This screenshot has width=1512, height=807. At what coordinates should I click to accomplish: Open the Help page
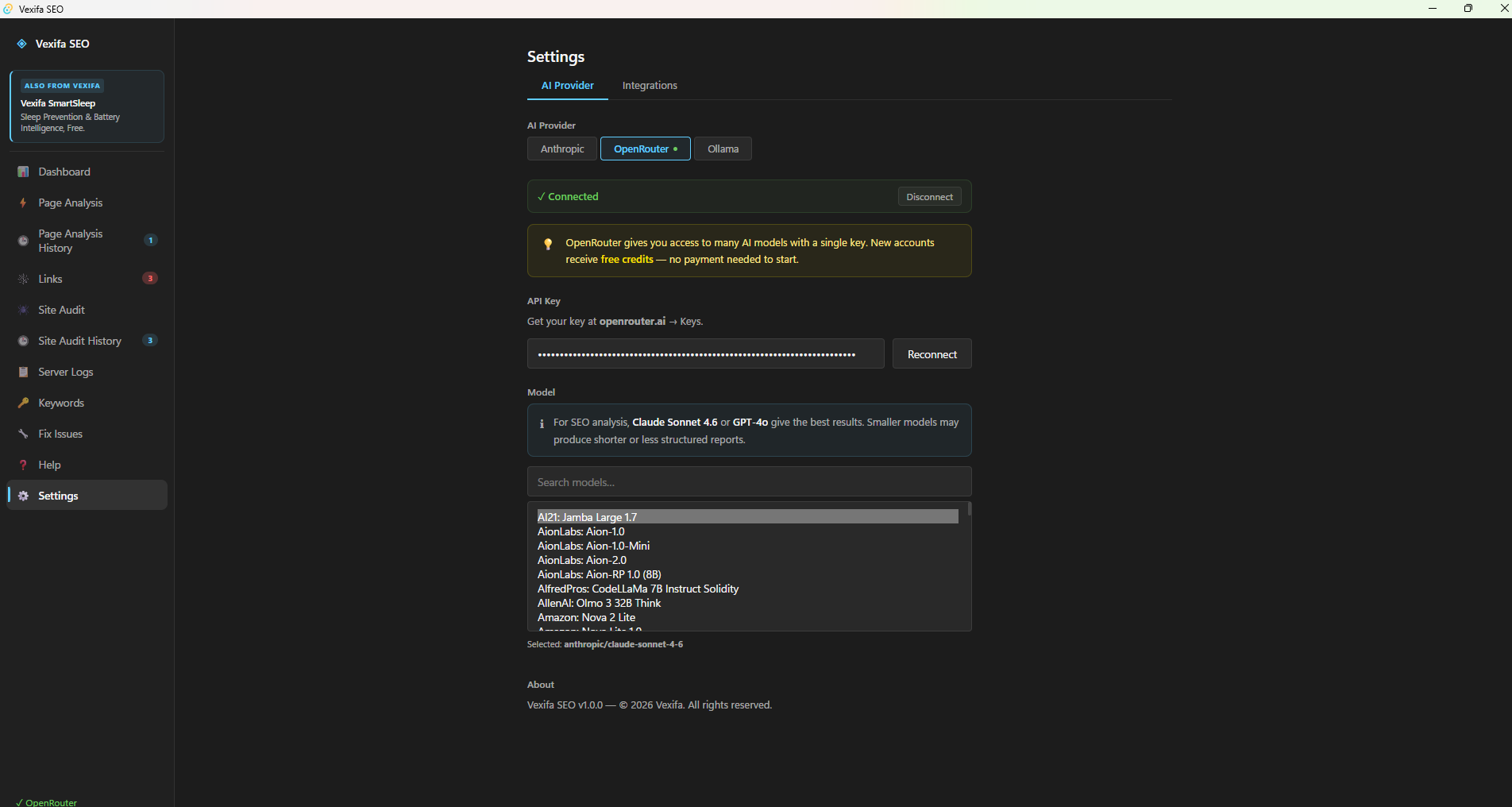click(x=87, y=465)
